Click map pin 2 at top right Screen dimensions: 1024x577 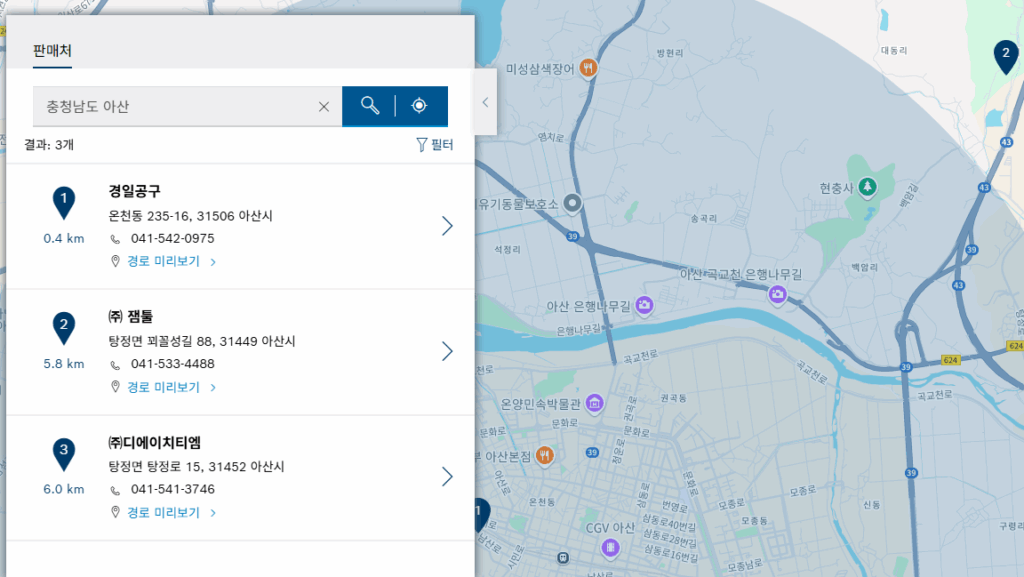coord(1006,56)
